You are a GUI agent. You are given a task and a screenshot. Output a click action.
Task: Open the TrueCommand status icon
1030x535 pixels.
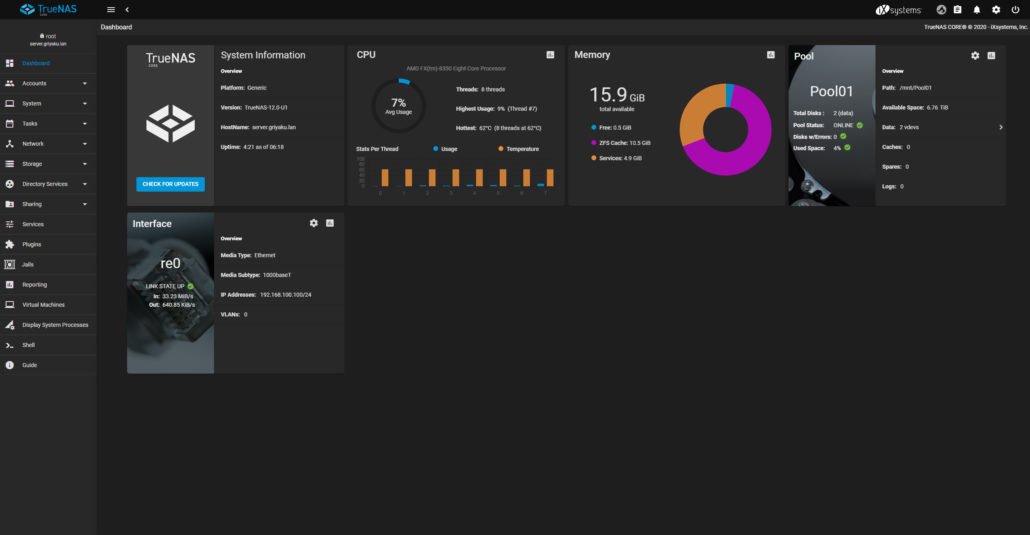pyautogui.click(x=941, y=9)
